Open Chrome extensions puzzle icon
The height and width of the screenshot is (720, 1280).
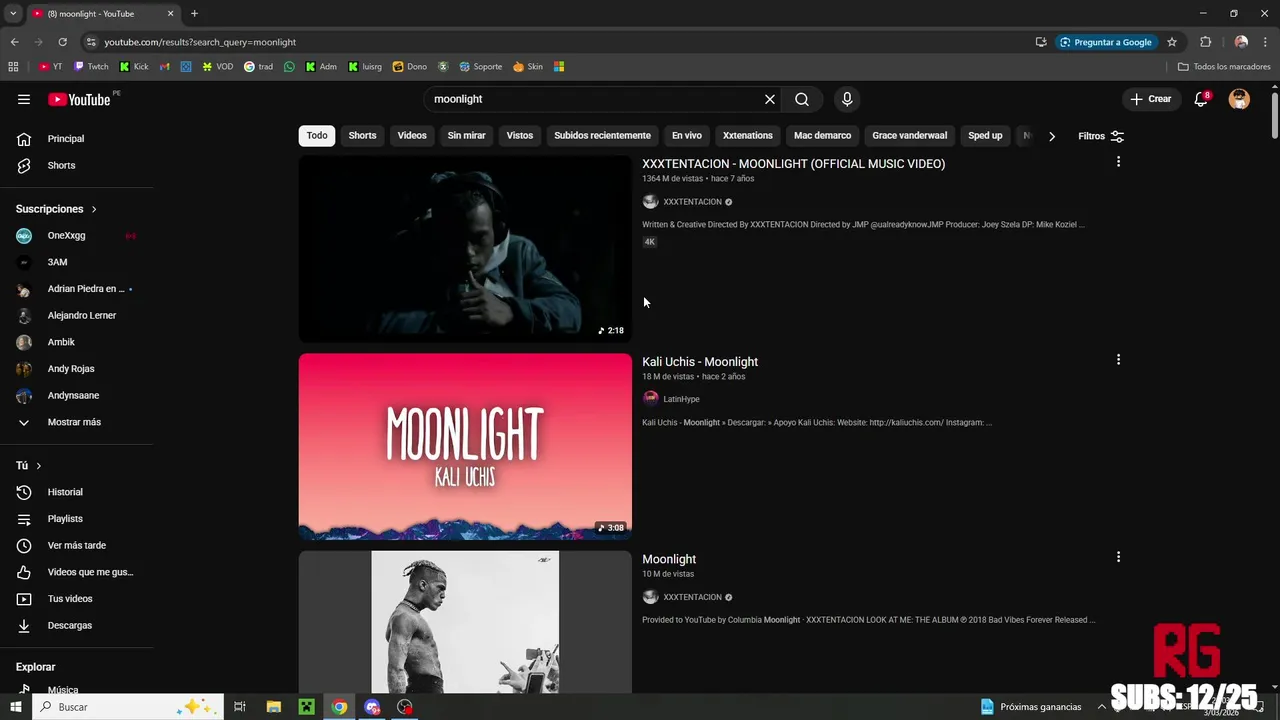pyautogui.click(x=1205, y=42)
